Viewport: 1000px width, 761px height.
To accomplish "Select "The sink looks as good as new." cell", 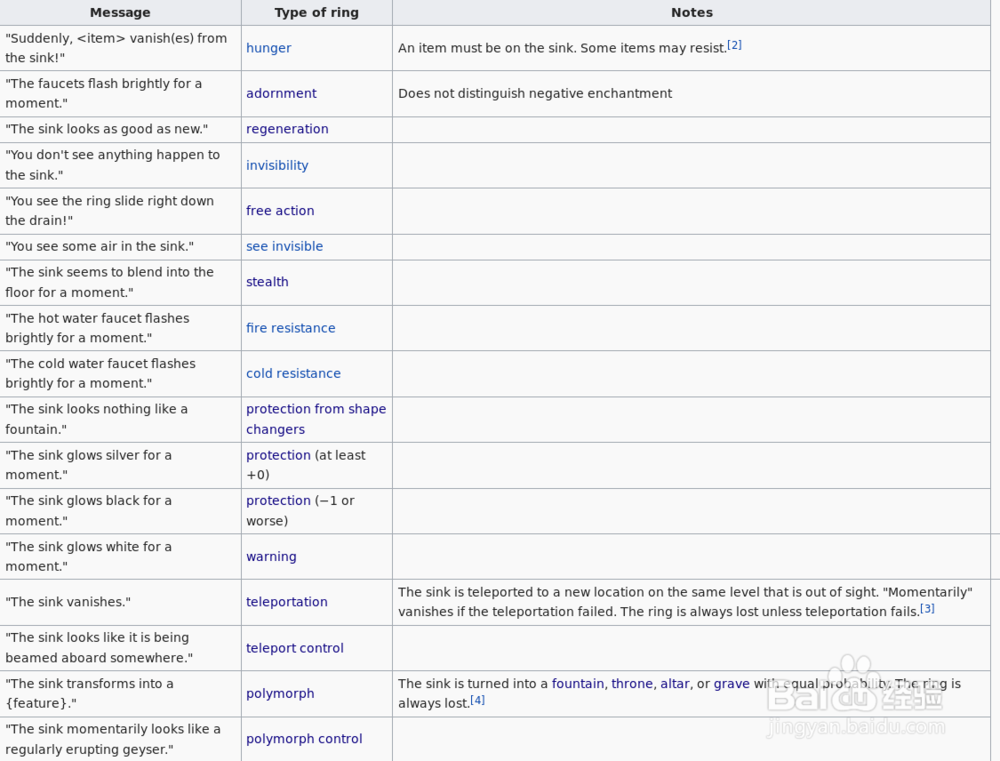I will (x=121, y=129).
